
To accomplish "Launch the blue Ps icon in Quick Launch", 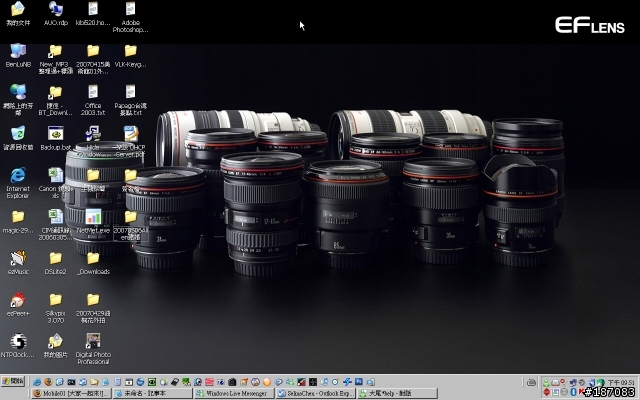I will pyautogui.click(x=359, y=382).
